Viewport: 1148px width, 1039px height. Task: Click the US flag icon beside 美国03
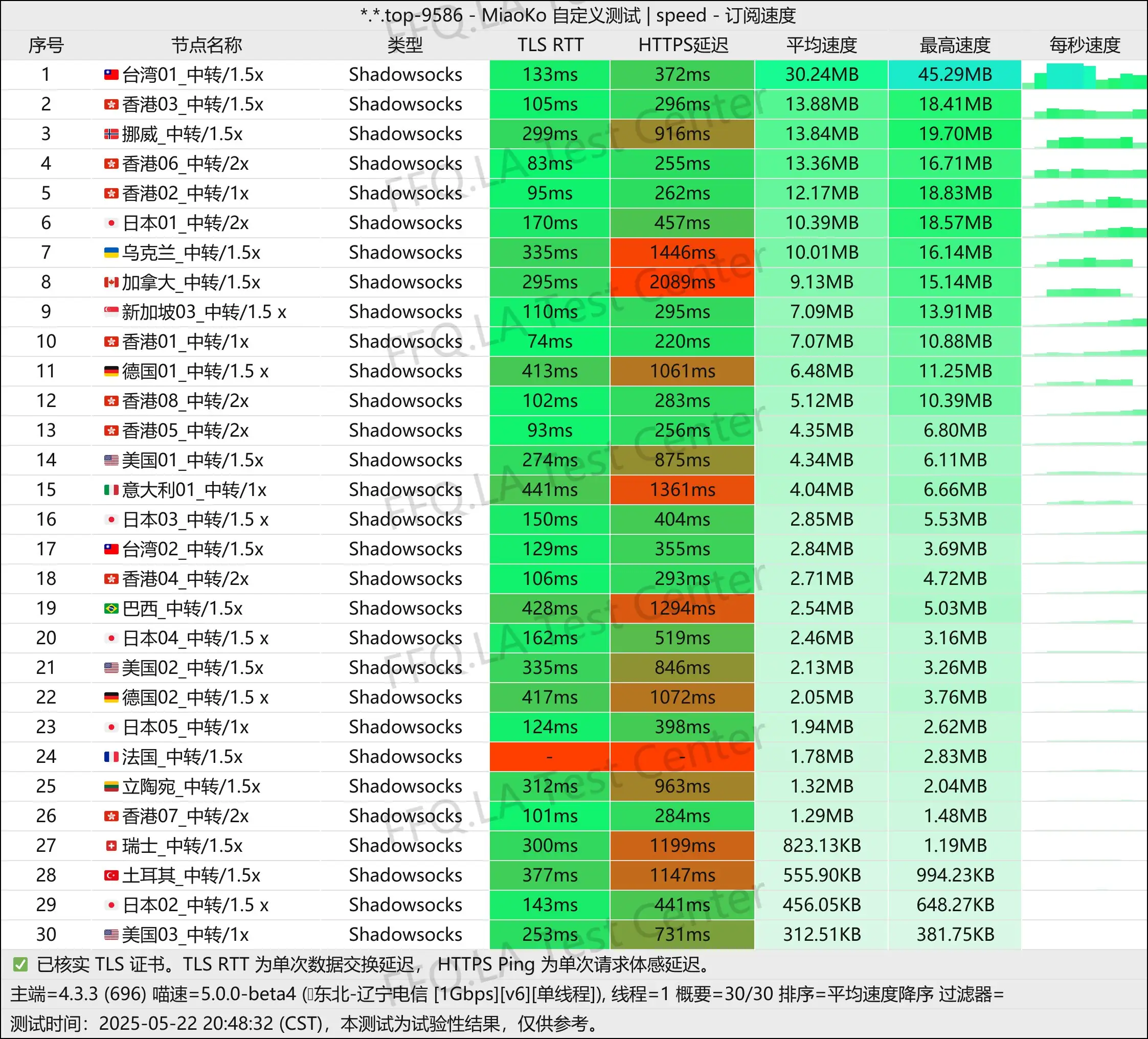pyautogui.click(x=111, y=934)
